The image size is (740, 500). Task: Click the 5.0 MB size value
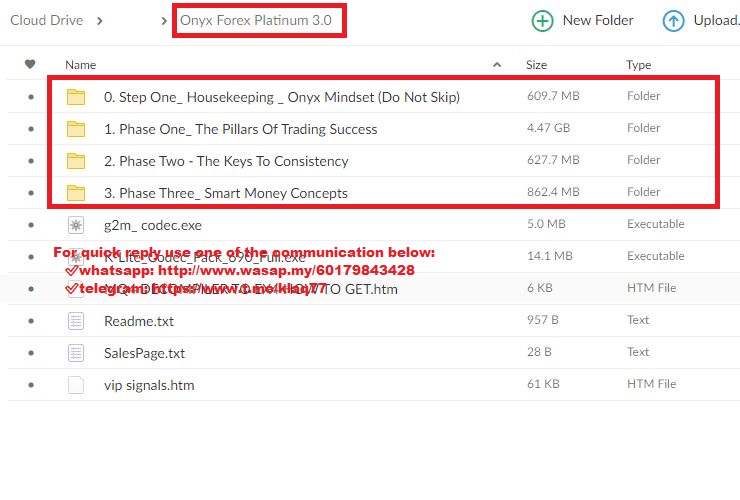546,224
